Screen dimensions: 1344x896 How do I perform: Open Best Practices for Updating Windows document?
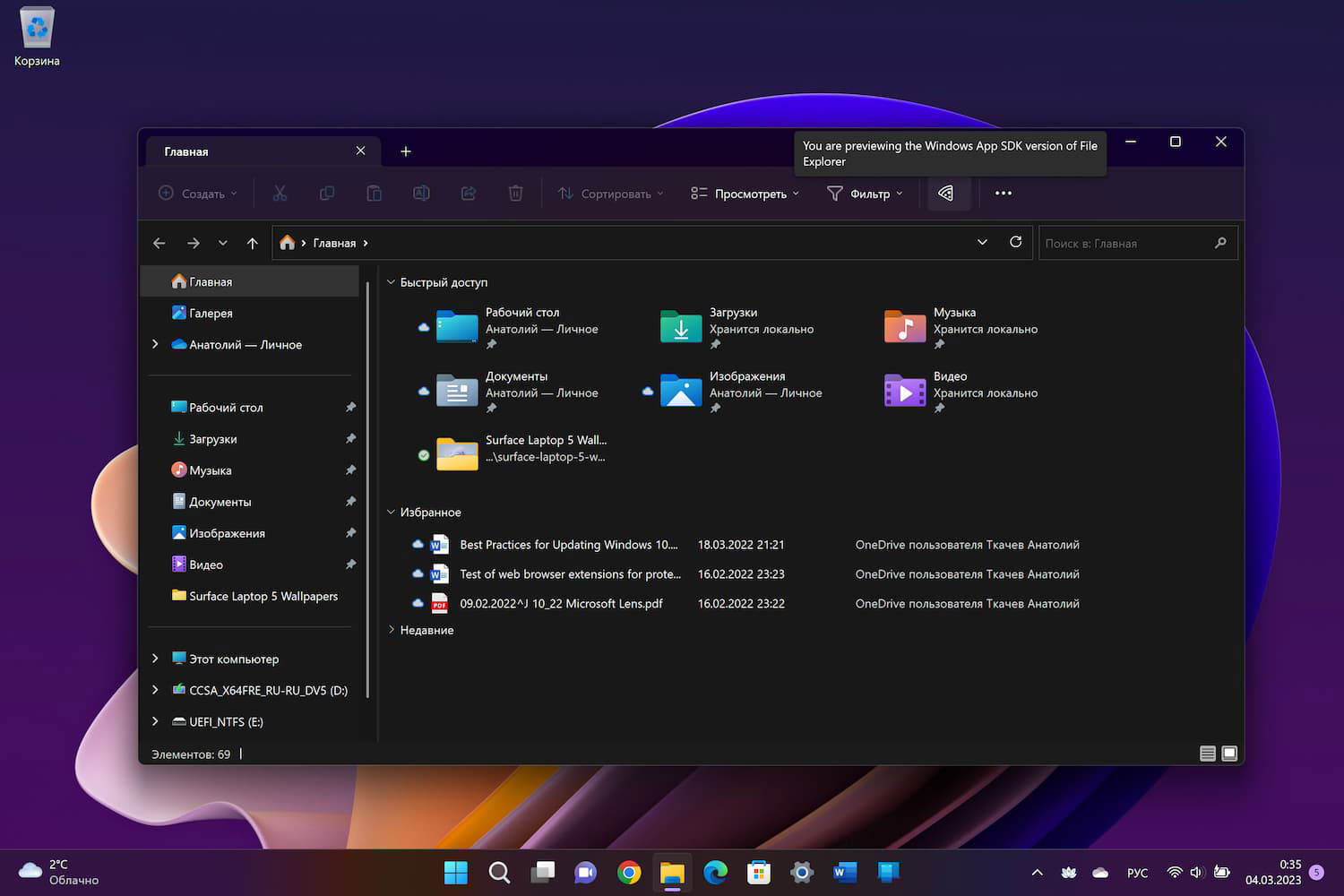(x=567, y=545)
